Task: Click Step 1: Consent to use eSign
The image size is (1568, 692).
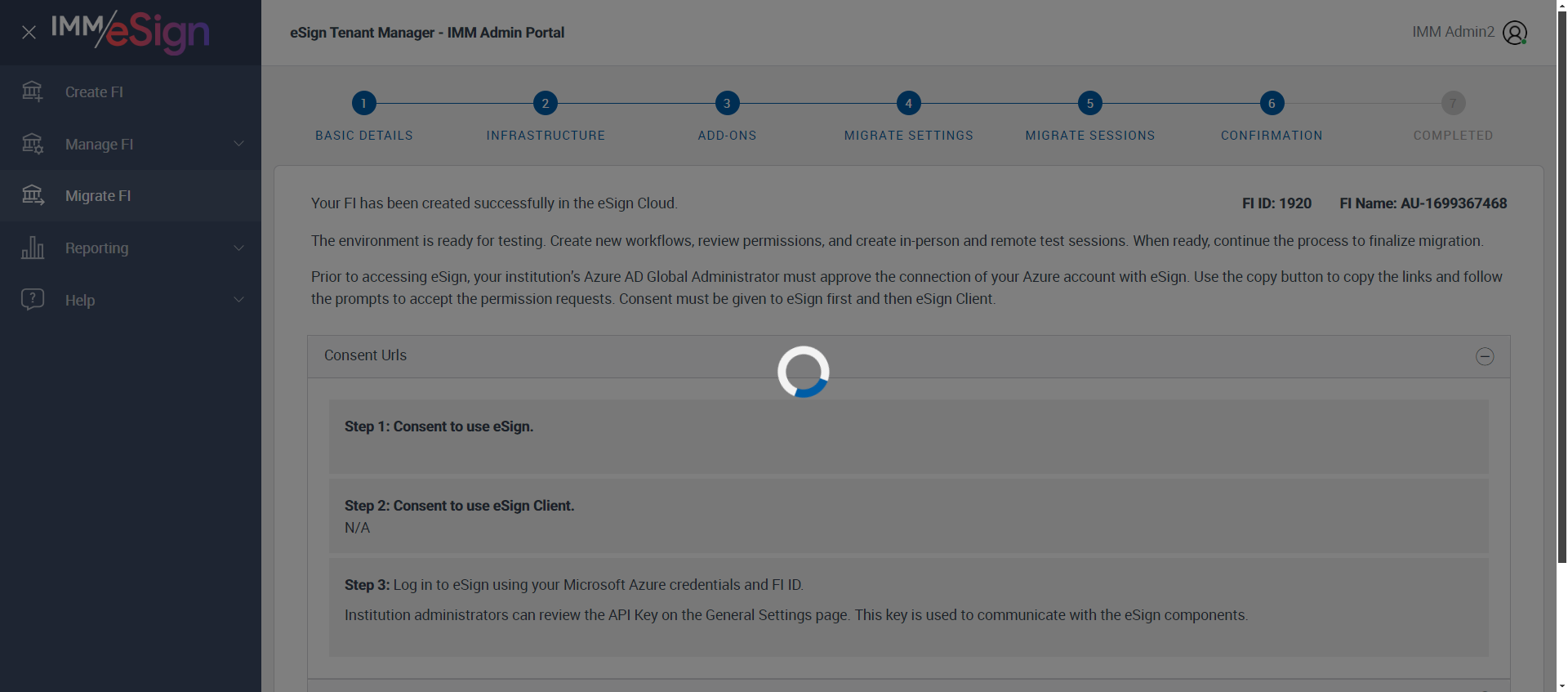Action: coord(439,426)
